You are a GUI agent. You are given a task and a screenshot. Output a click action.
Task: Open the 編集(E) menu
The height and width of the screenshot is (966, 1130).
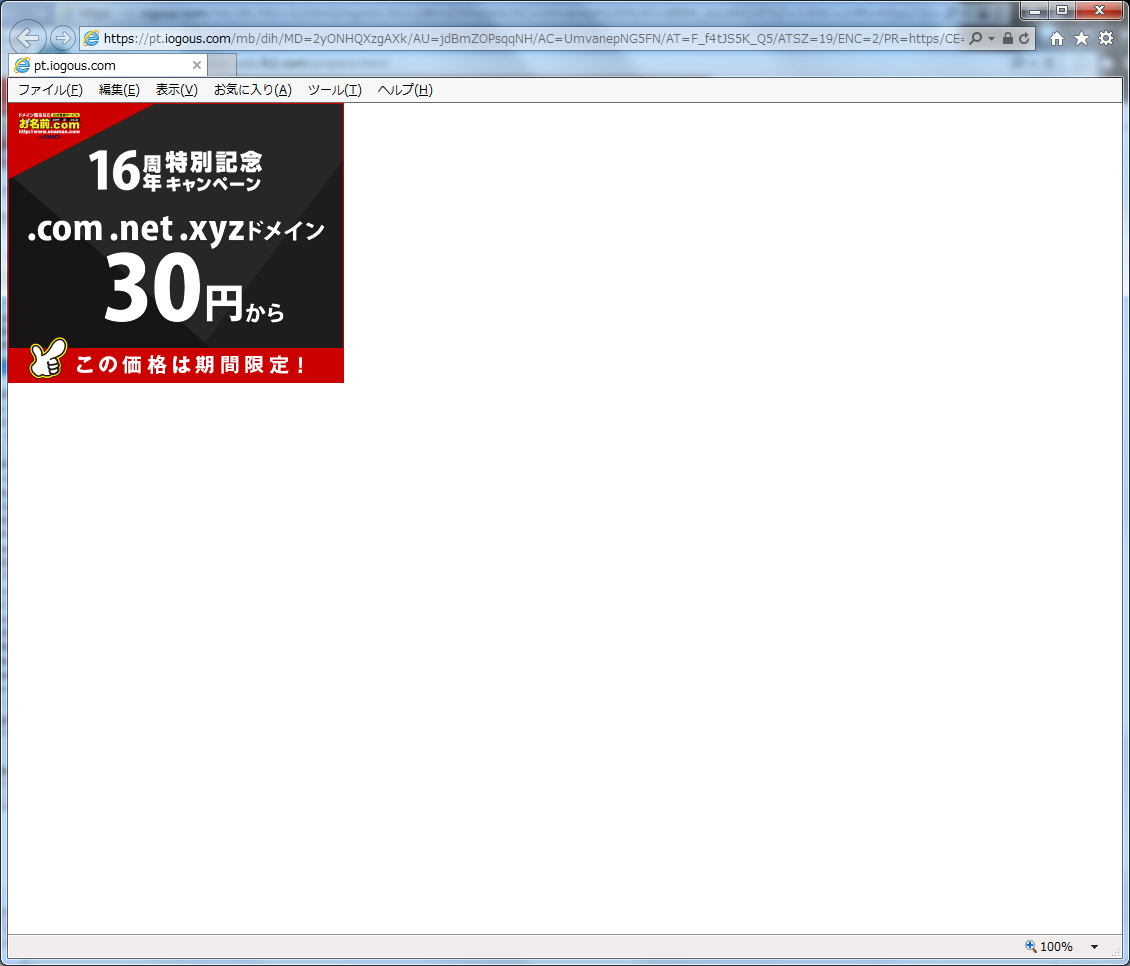click(x=119, y=89)
